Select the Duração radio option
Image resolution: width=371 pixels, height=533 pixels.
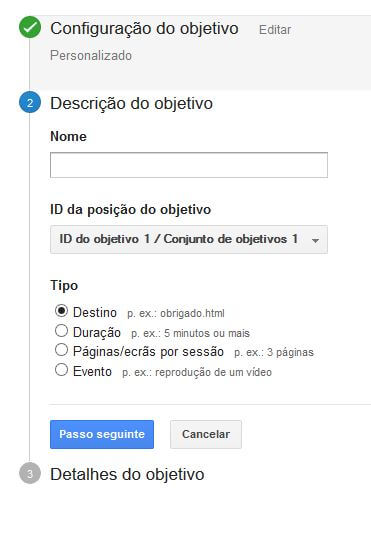point(61,330)
